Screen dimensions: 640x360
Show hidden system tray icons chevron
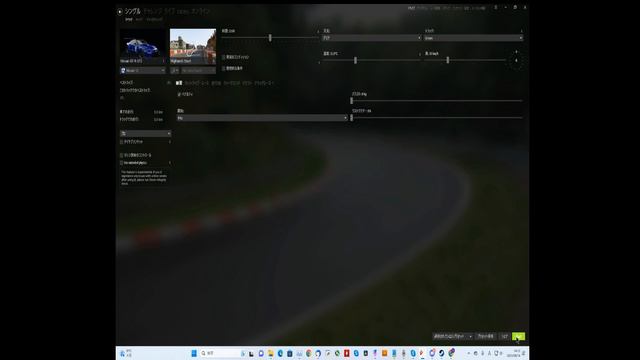pyautogui.click(x=469, y=353)
